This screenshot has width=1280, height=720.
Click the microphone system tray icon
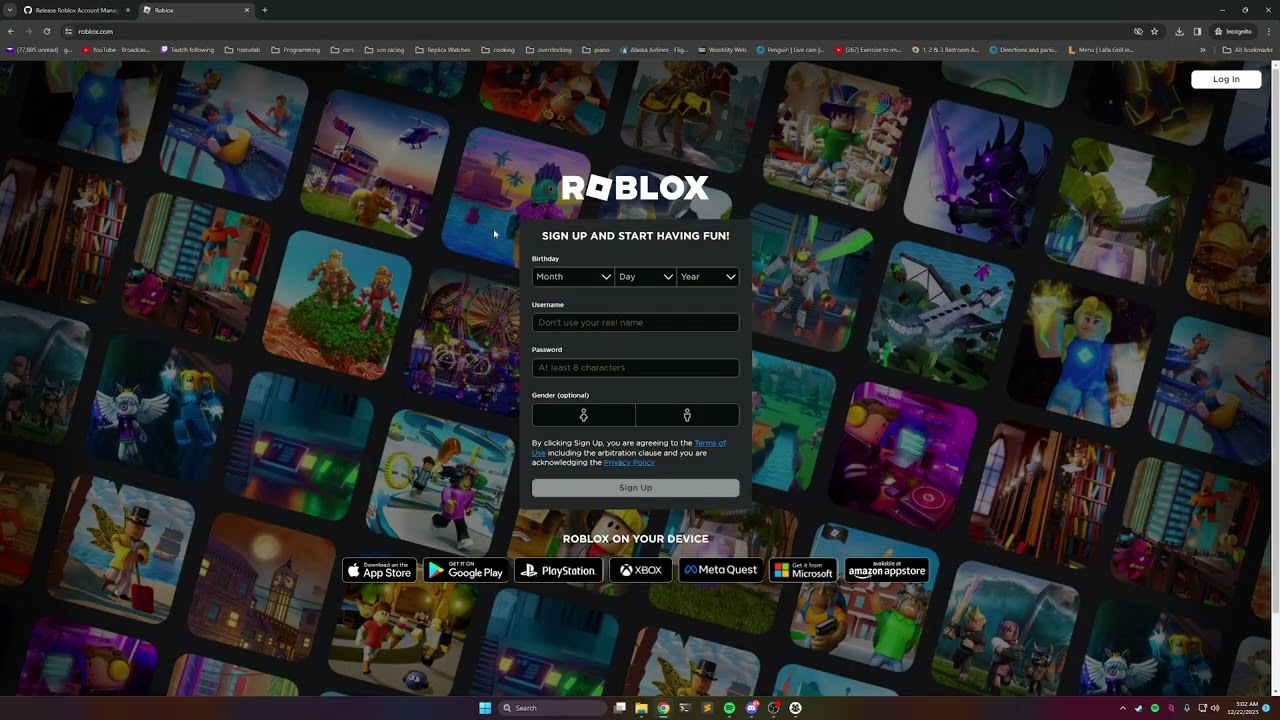(1187, 708)
